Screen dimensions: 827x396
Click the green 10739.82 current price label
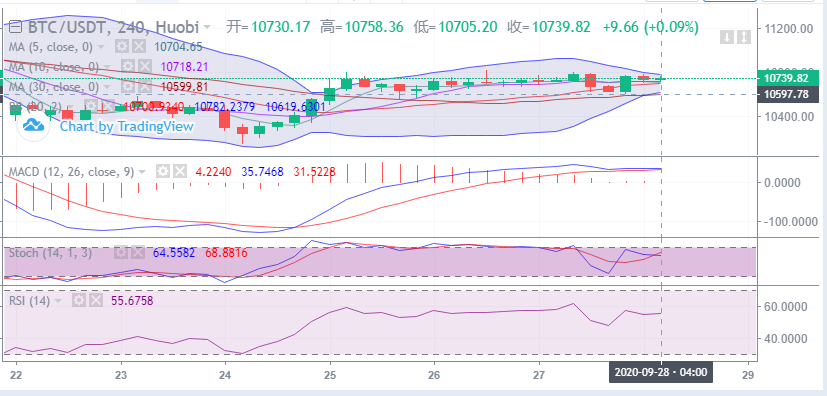tap(788, 78)
